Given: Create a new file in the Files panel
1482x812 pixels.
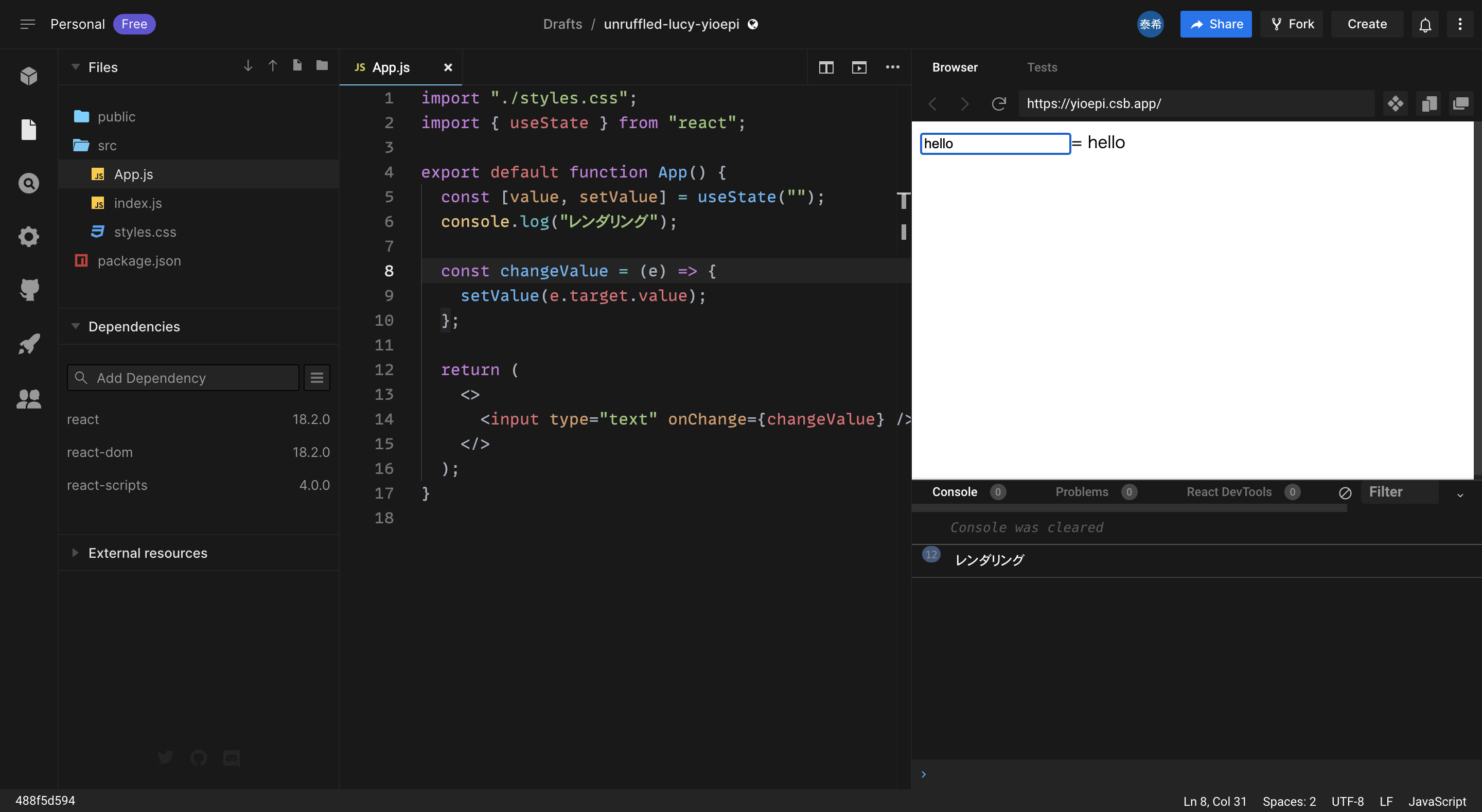Looking at the screenshot, I should point(297,65).
